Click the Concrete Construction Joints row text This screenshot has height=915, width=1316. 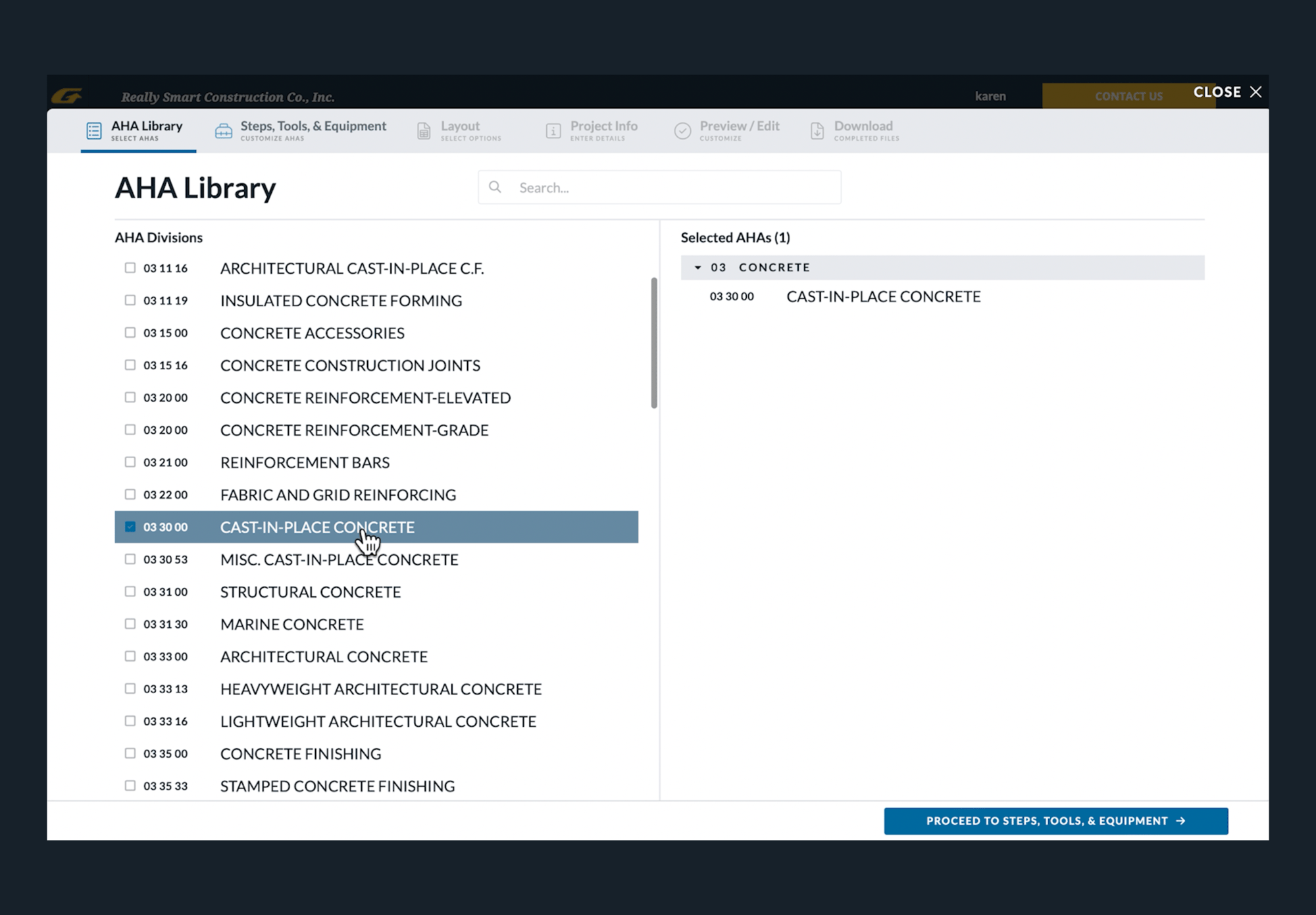(350, 365)
